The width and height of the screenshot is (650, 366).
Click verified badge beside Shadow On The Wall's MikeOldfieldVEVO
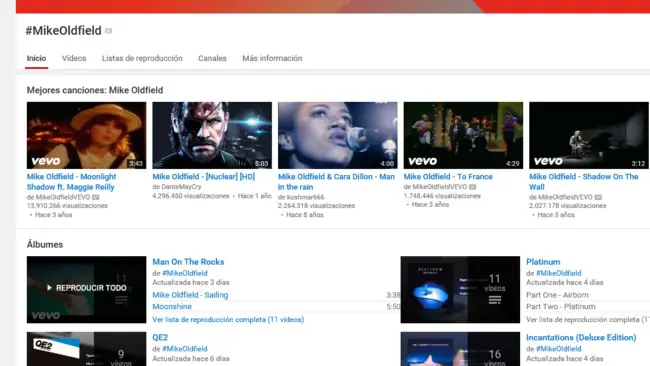[598, 198]
